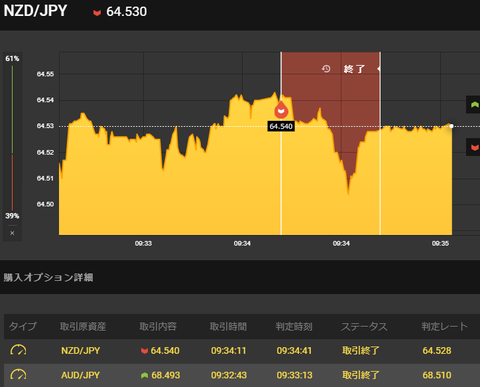The width and height of the screenshot is (480, 387).
Task: Click the green up arrow beside 68.493 in table
Action: point(144,375)
